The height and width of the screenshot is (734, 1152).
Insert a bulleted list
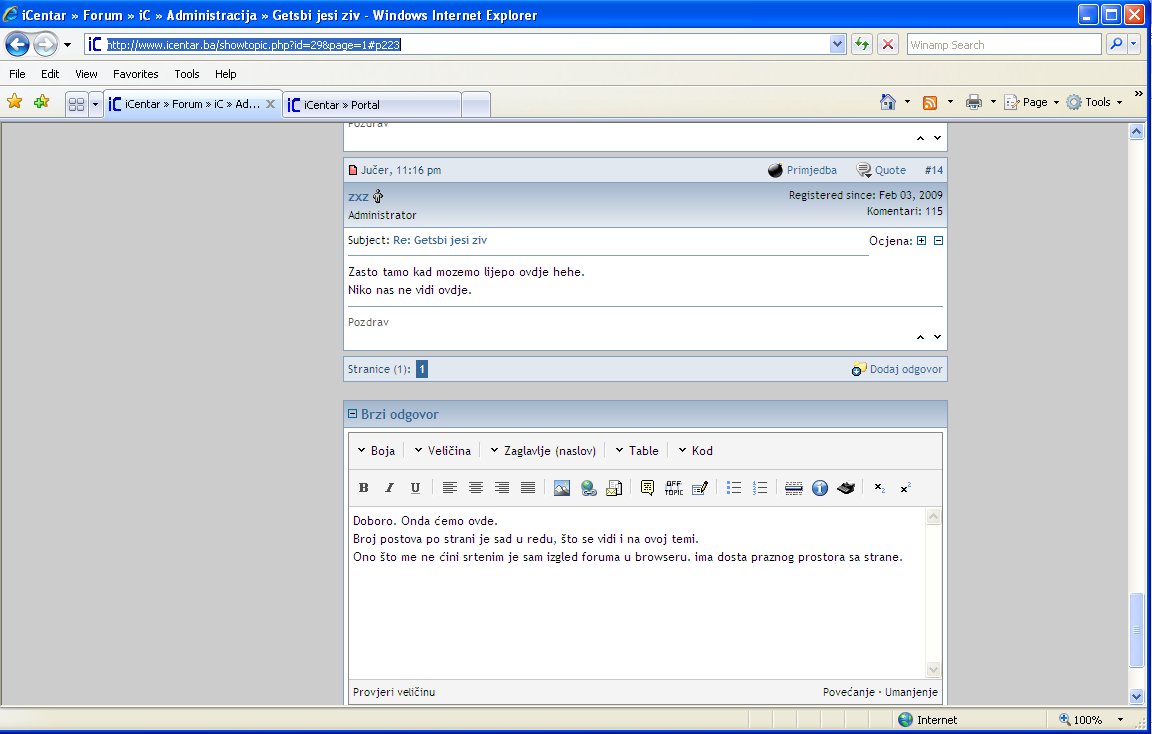(x=734, y=488)
